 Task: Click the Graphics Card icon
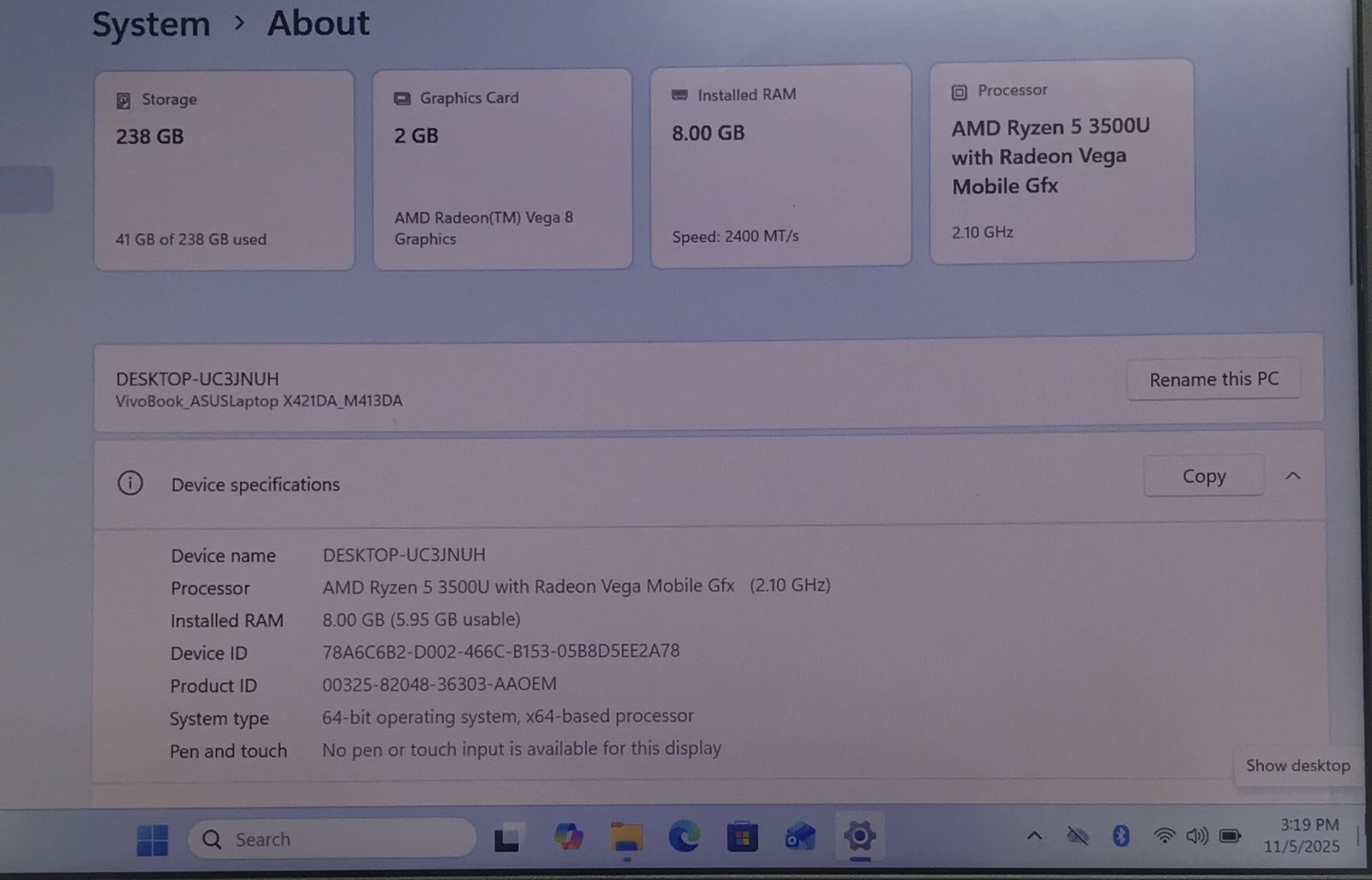tap(402, 99)
